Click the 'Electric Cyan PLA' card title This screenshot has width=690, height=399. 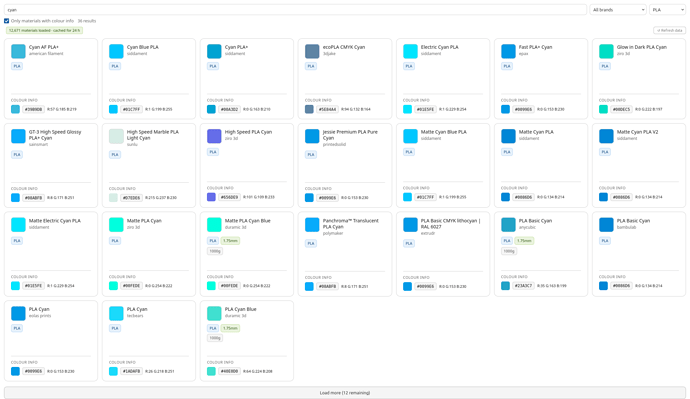439,47
